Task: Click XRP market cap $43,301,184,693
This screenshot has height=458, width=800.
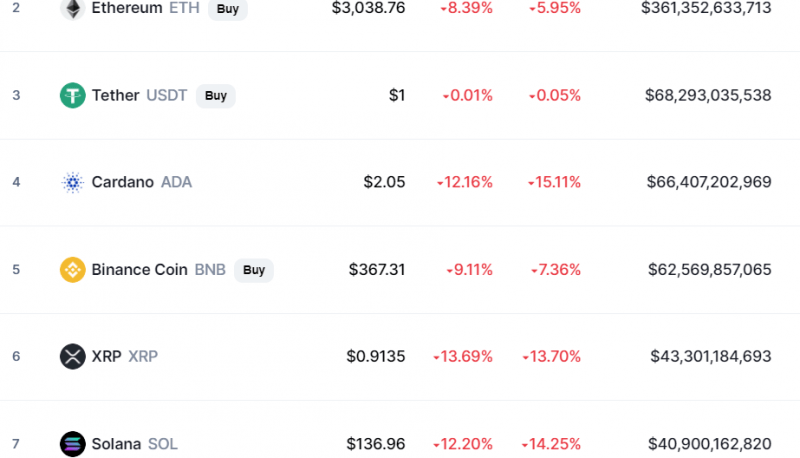Action: point(711,356)
